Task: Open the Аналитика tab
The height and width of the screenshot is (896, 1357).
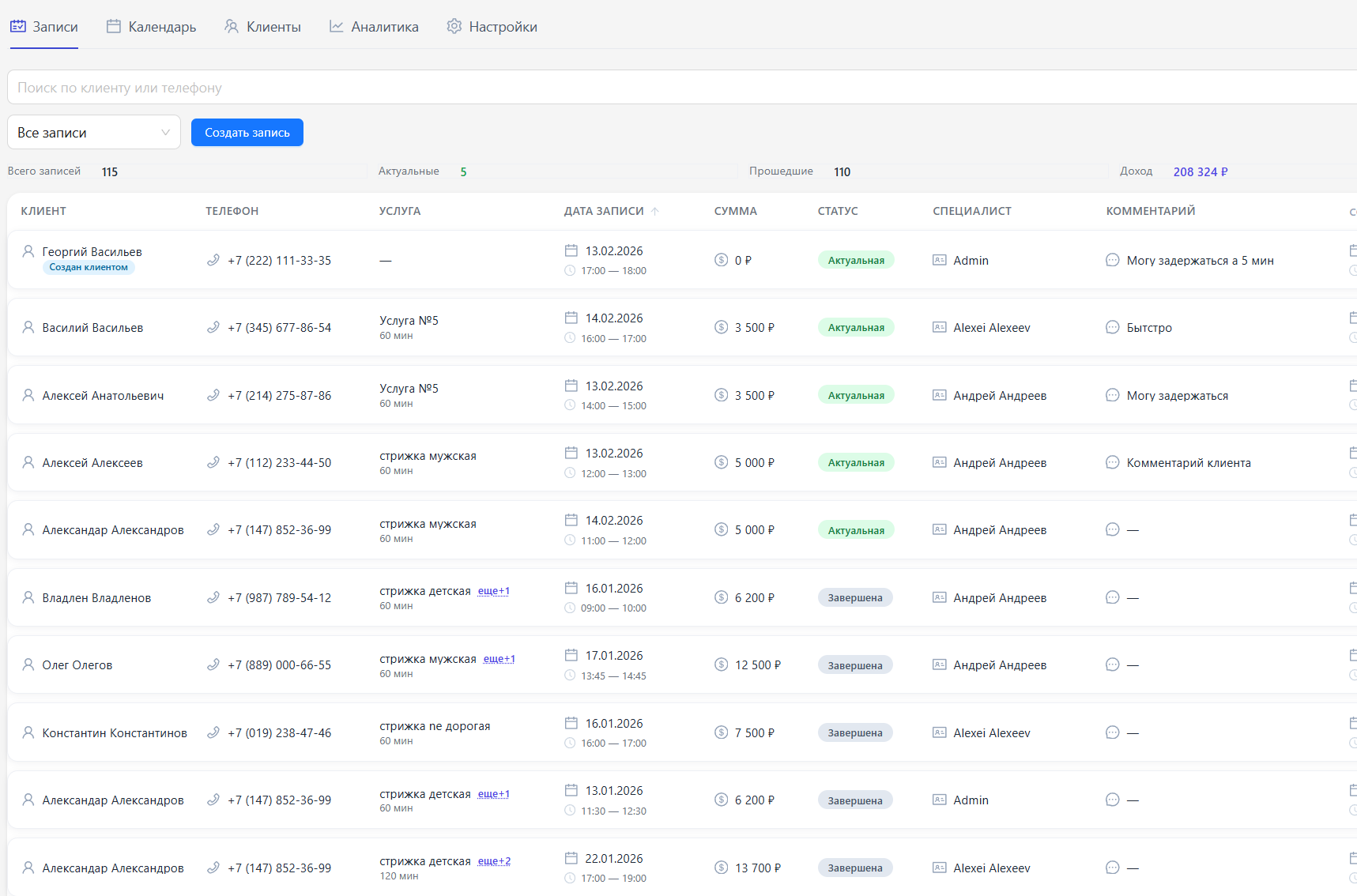Action: click(374, 27)
